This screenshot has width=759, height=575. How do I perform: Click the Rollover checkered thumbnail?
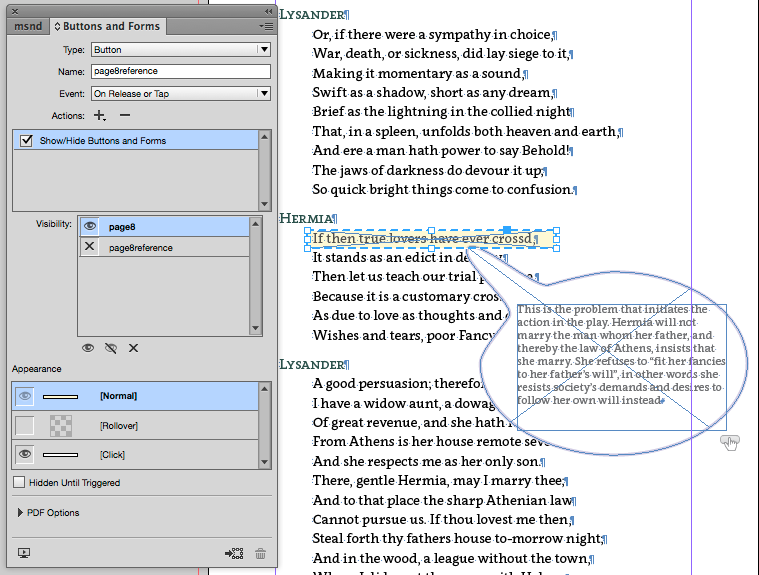pos(61,426)
